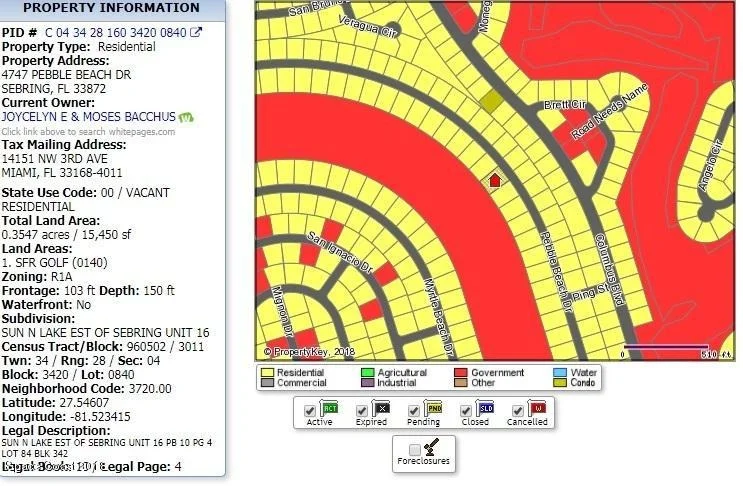743x486 pixels.
Task: Click the green Active listing flag icon
Action: 329,408
